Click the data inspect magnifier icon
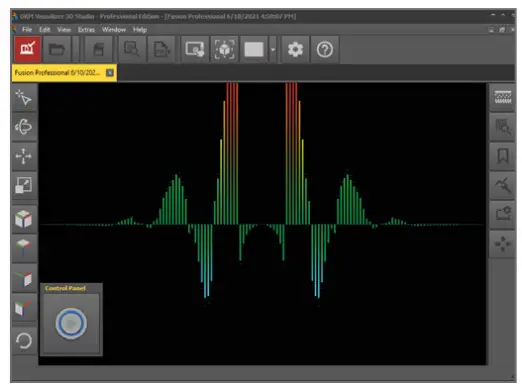522x391 pixels. 503,127
